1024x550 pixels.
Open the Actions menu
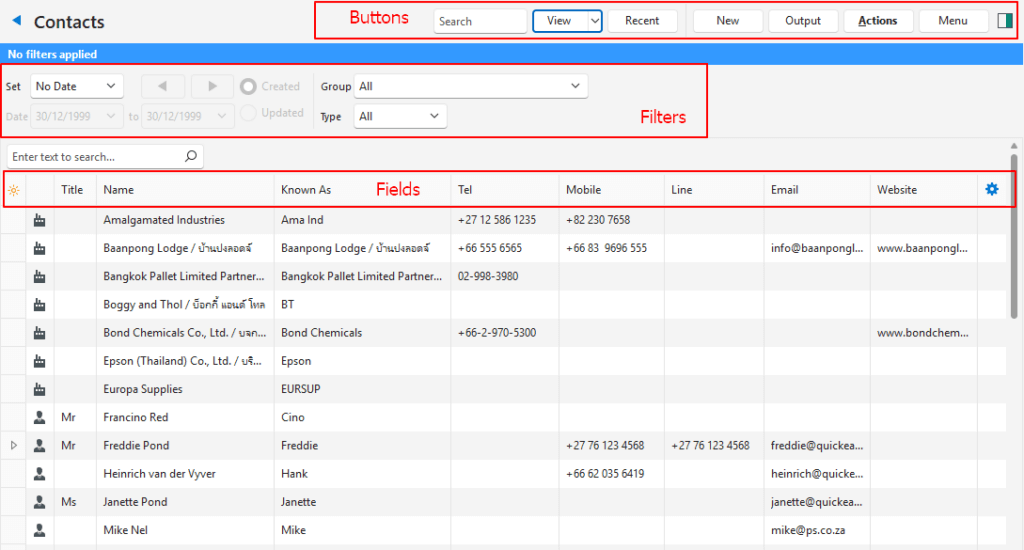click(877, 21)
